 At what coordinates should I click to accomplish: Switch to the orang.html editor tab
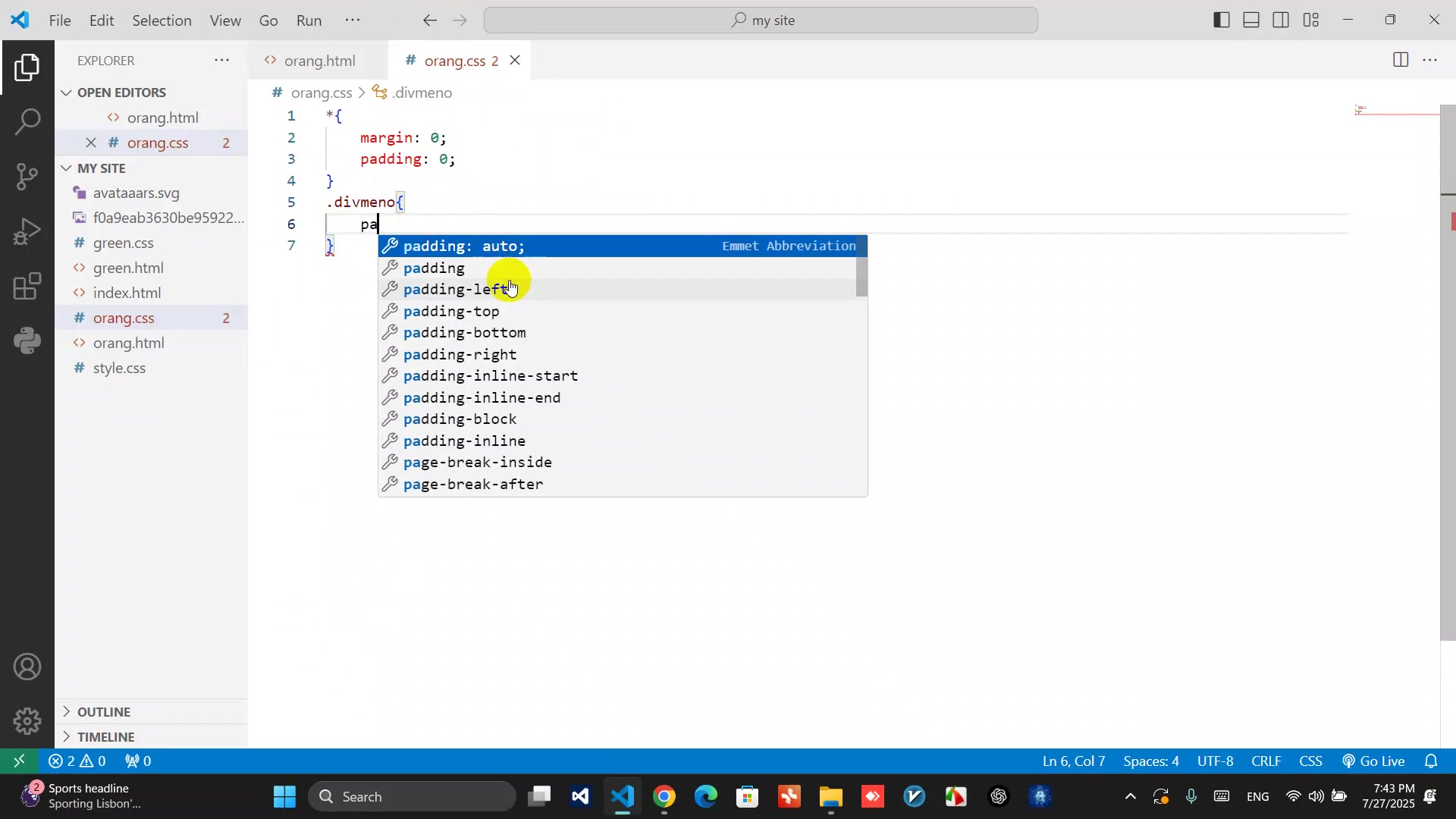318,61
